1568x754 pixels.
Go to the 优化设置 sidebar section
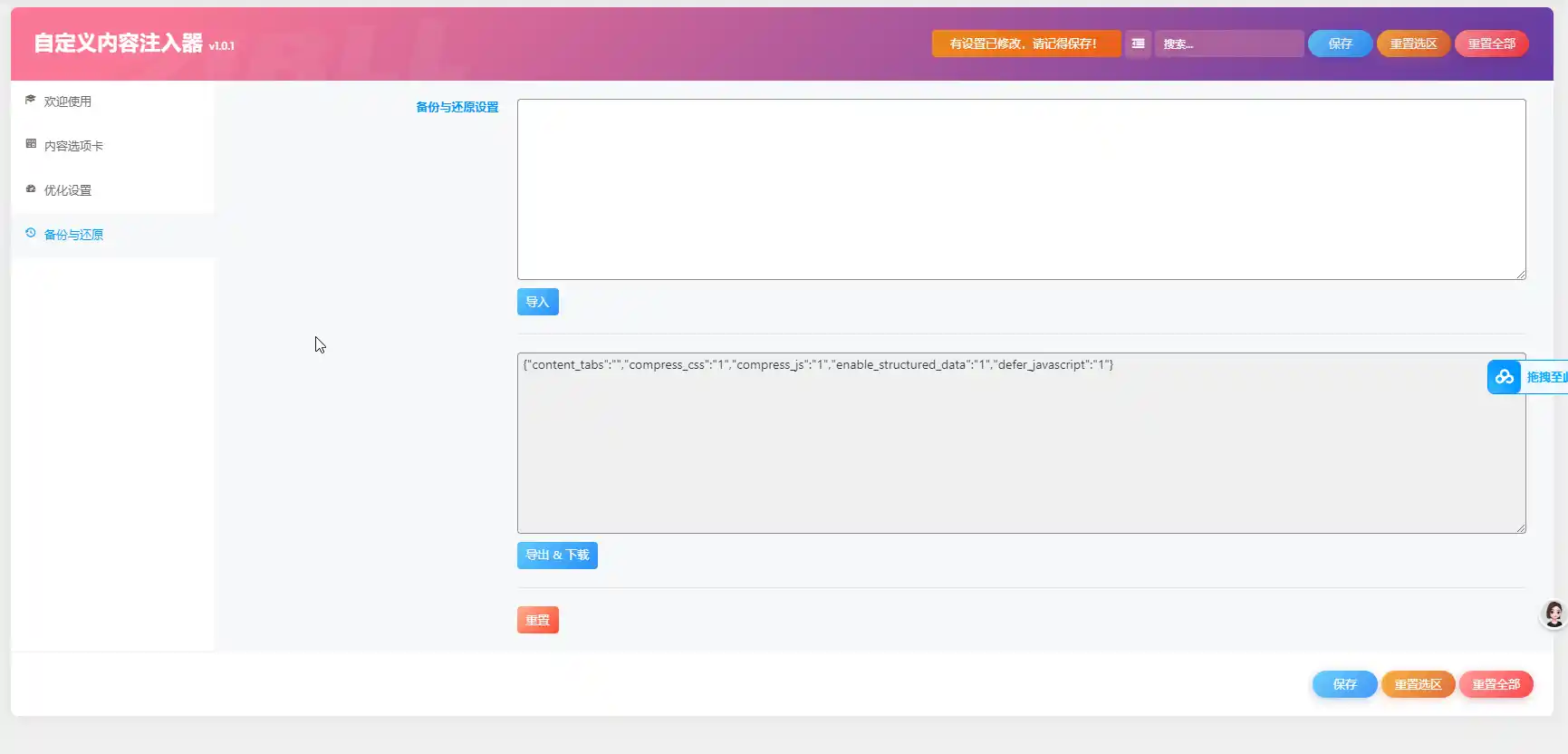click(68, 190)
